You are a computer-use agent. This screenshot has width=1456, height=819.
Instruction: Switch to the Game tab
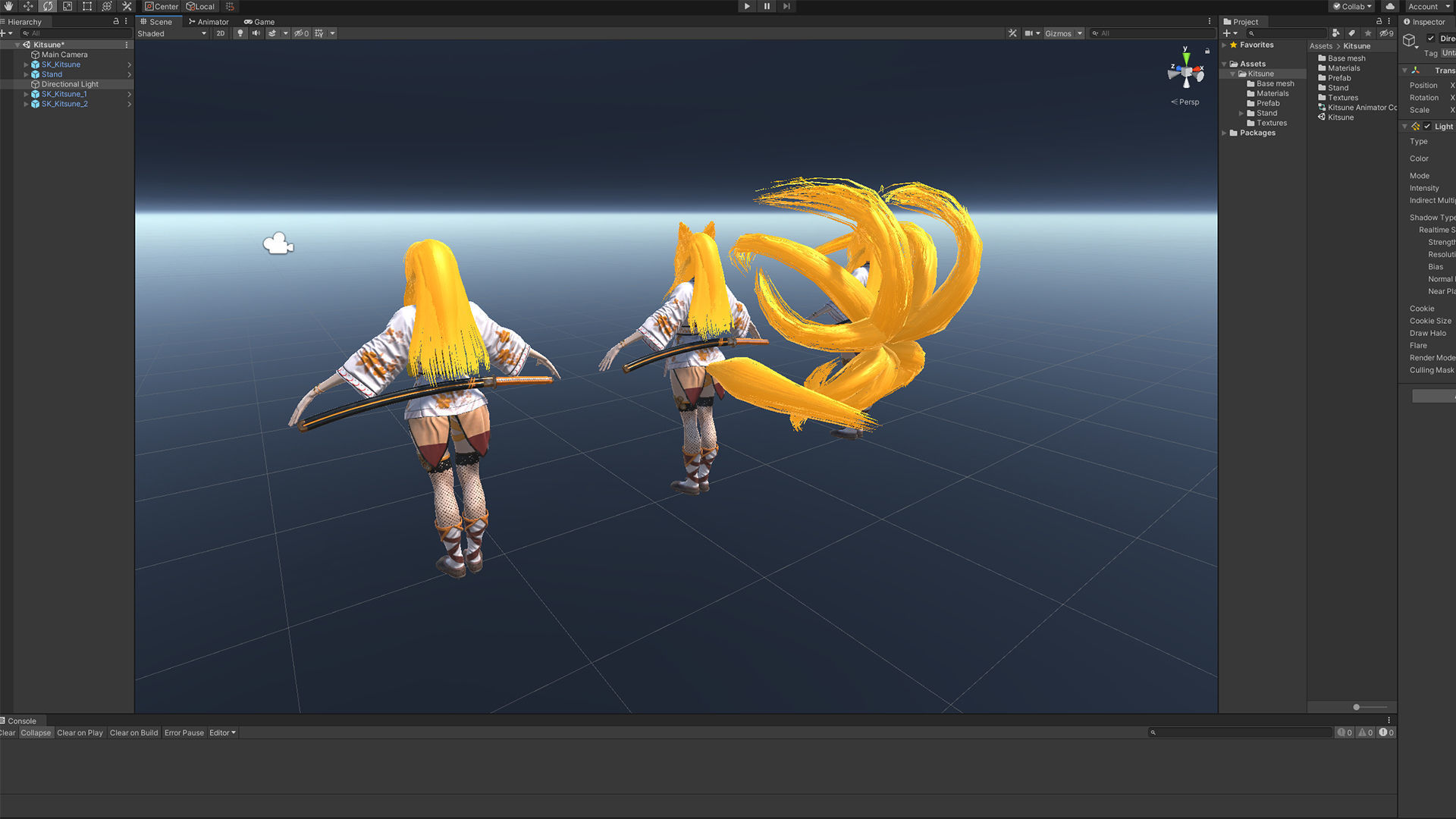(x=259, y=22)
